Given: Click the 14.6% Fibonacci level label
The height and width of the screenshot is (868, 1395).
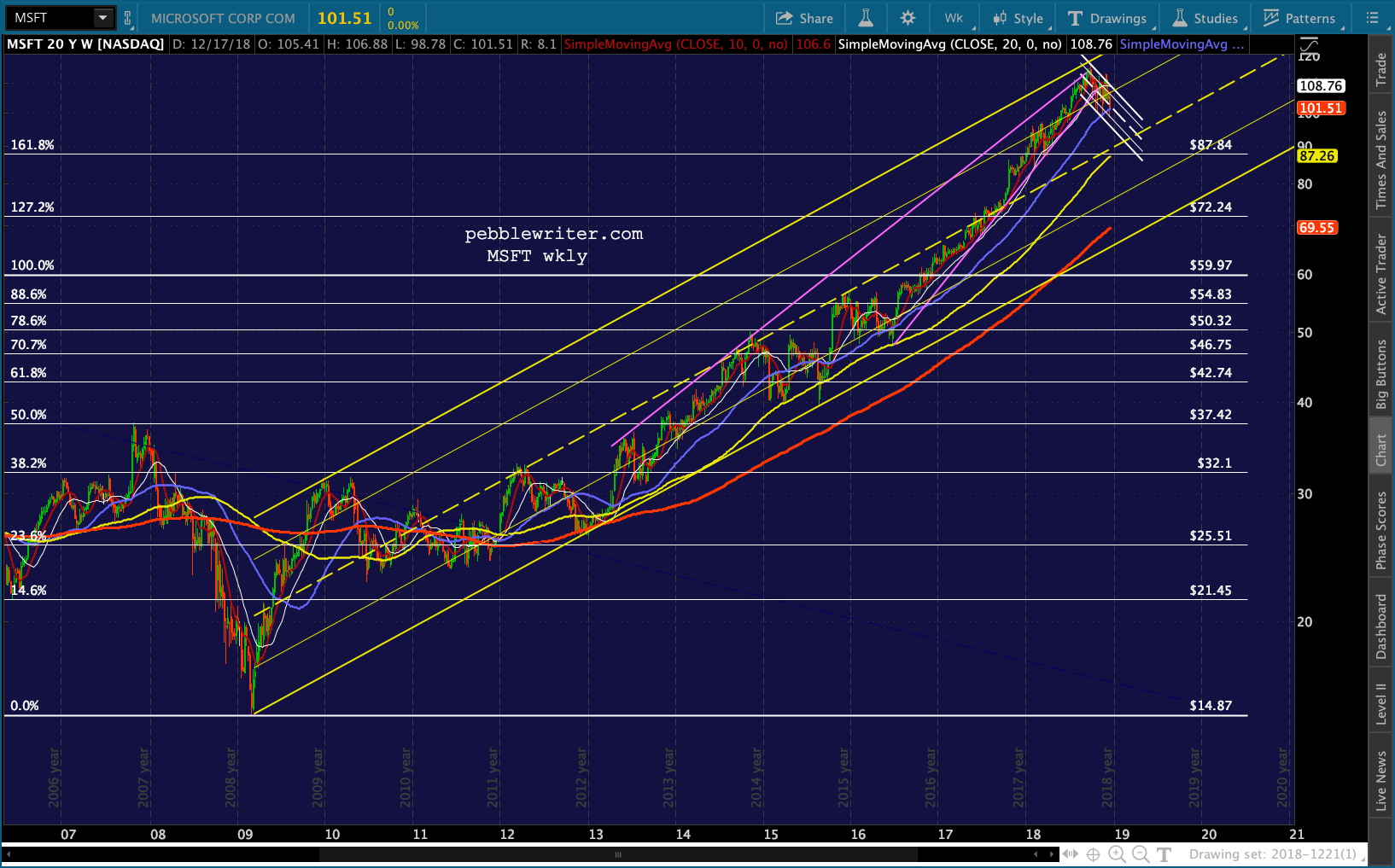Looking at the screenshot, I should [28, 591].
